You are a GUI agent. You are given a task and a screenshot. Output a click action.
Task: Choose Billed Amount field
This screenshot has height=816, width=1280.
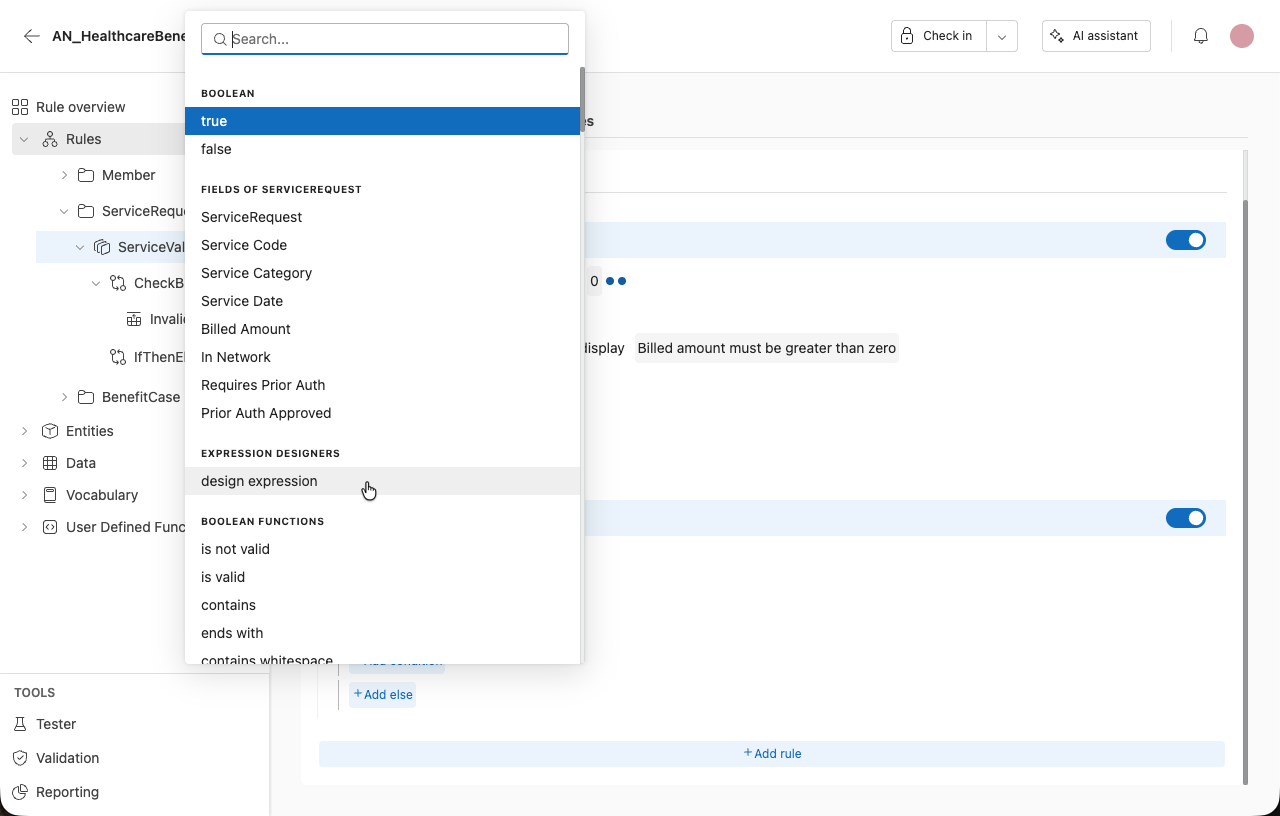(382, 329)
